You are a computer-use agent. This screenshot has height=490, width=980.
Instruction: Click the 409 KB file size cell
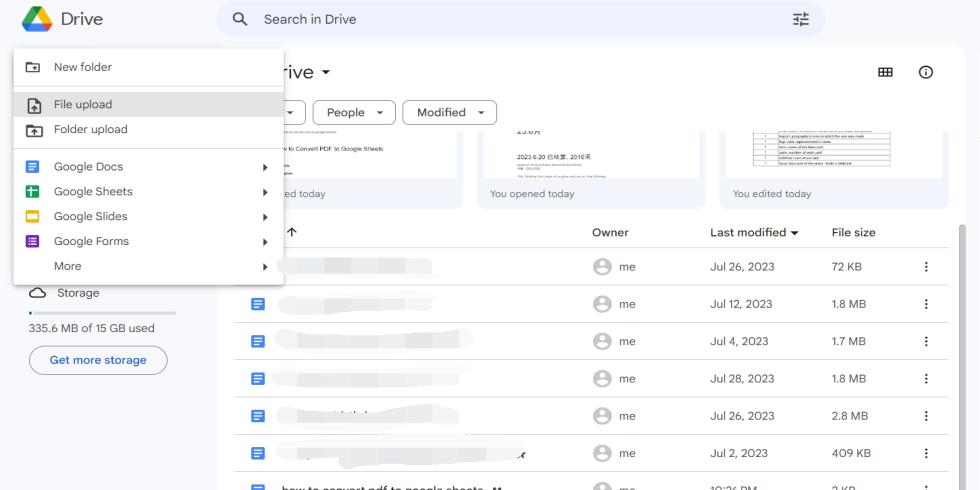point(851,453)
